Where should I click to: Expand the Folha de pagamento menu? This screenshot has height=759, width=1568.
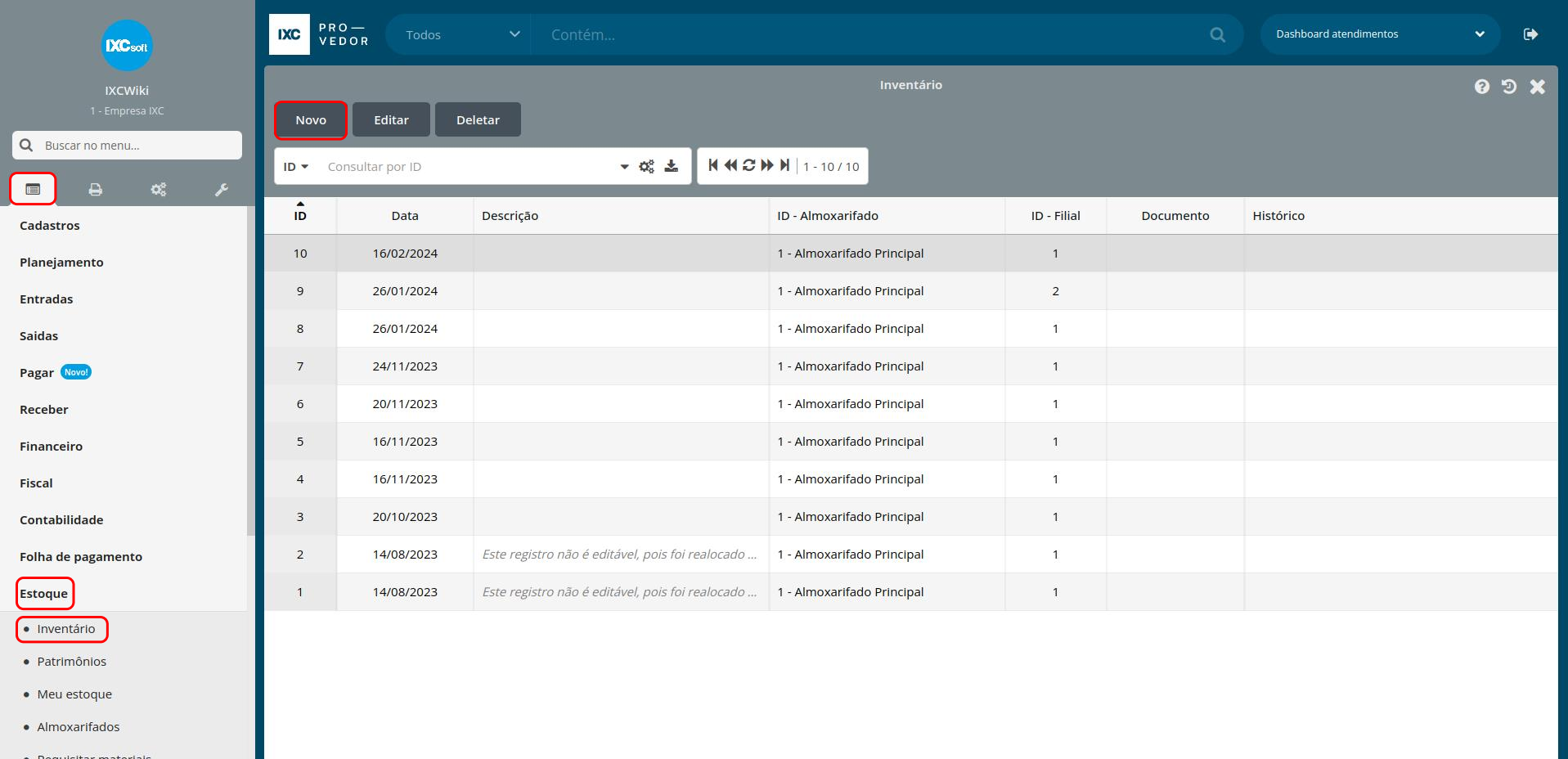click(81, 557)
